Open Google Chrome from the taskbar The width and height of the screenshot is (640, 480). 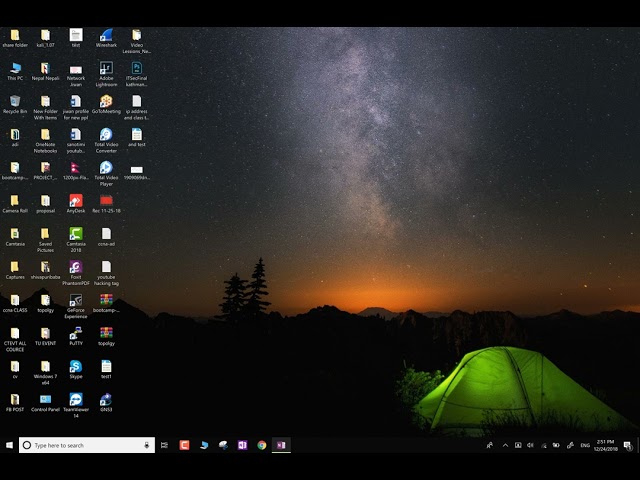coord(262,445)
